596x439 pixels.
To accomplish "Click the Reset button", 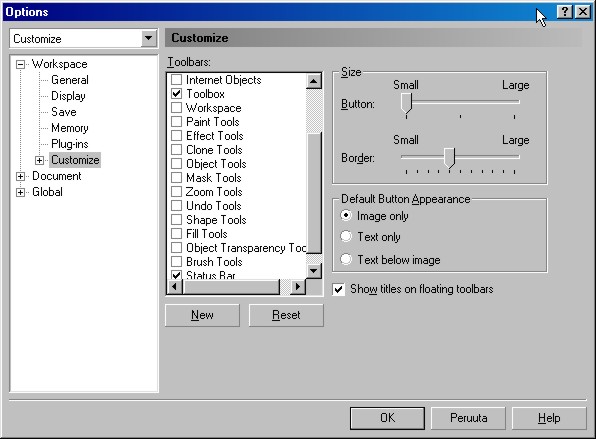I will (286, 315).
